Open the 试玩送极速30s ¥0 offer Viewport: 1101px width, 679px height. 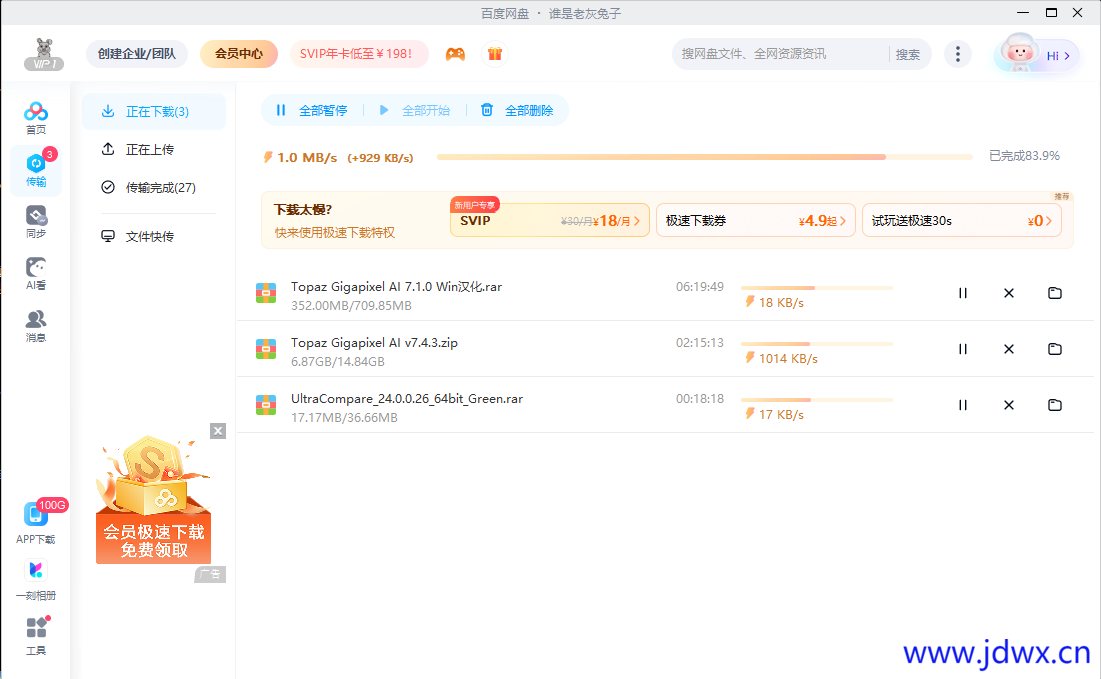tap(961, 220)
